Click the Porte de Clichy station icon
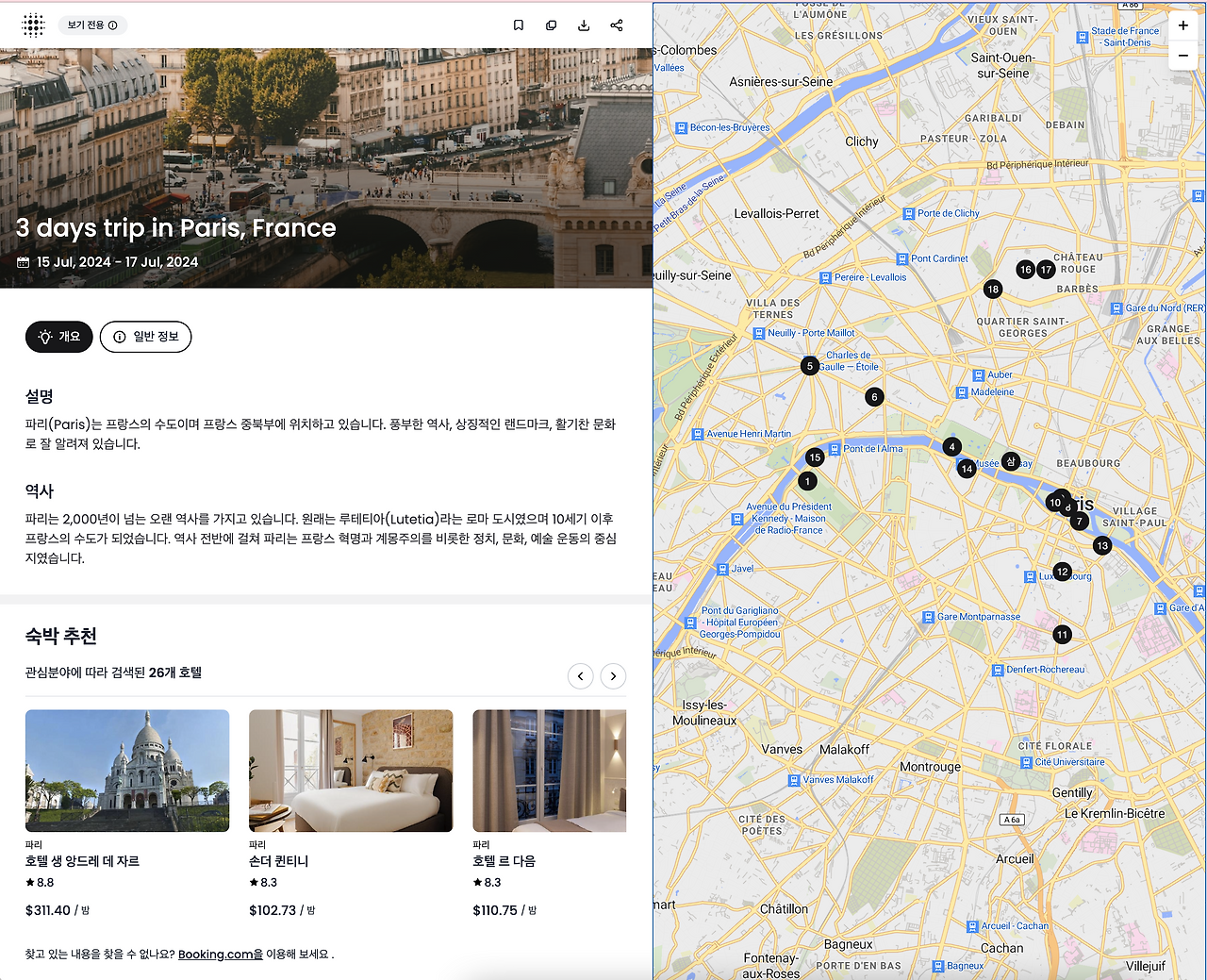The height and width of the screenshot is (980, 1207). [x=909, y=214]
